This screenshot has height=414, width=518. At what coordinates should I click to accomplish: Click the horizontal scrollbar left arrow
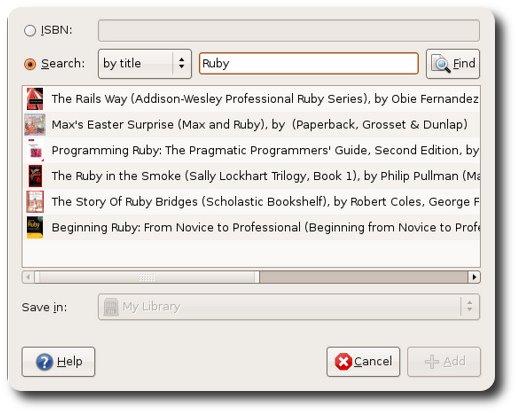click(x=28, y=277)
